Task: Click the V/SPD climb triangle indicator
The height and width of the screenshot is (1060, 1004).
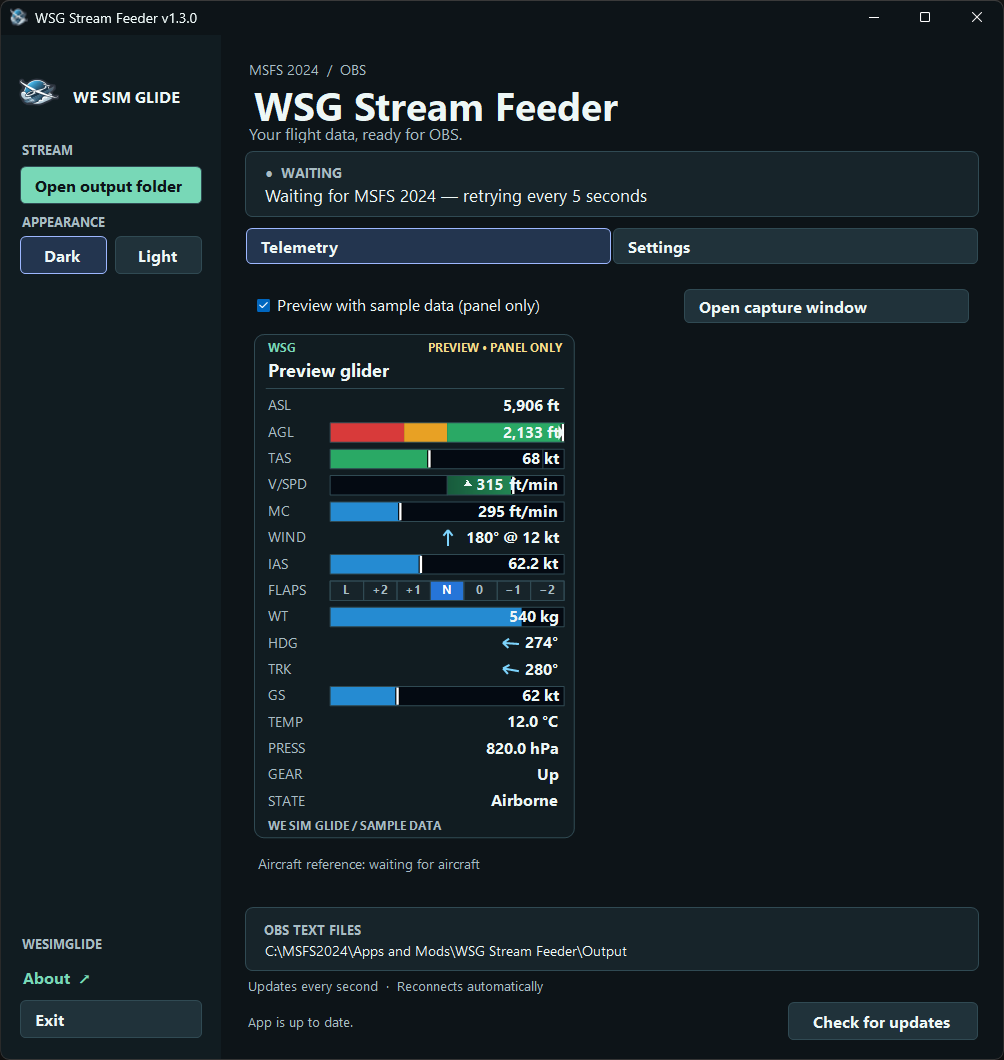Action: click(468, 483)
